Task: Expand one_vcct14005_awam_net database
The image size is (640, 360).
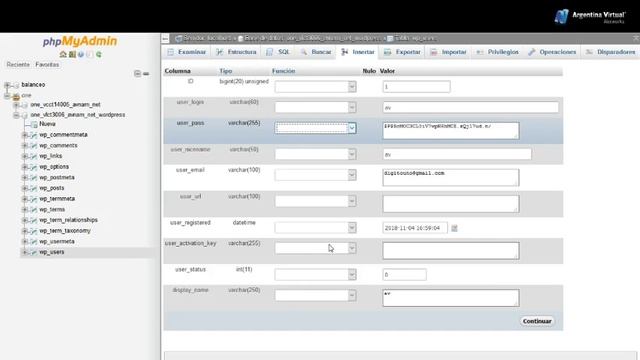Action: [16, 105]
